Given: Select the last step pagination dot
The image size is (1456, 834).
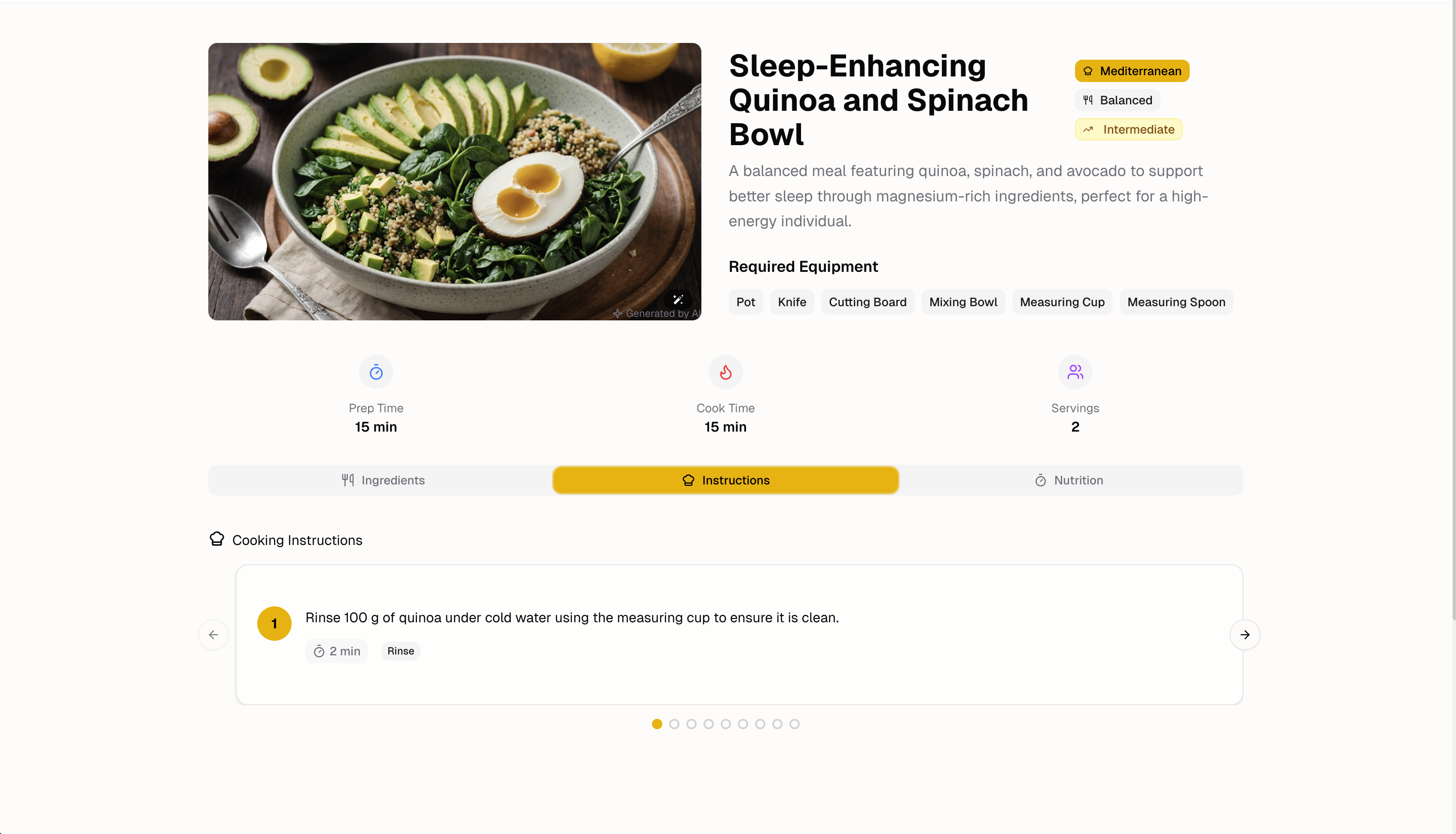Looking at the screenshot, I should coord(795,724).
